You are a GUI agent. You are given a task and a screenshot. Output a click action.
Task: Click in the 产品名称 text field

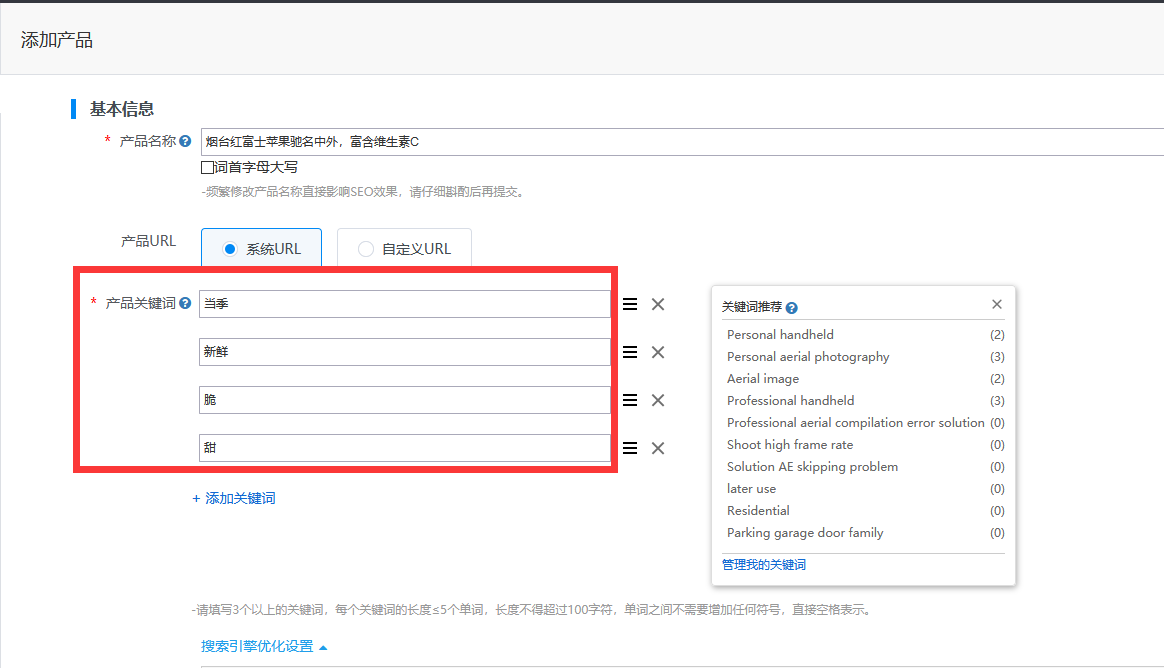tap(680, 142)
